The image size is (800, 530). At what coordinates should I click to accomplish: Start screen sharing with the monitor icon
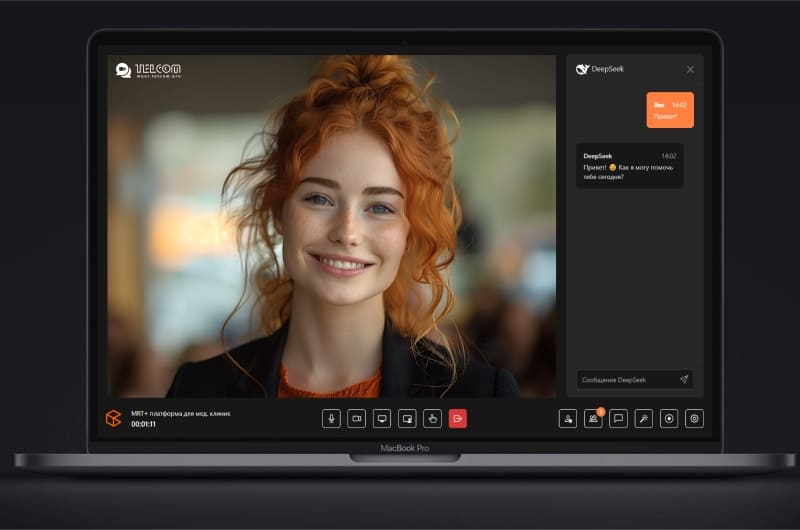381,419
